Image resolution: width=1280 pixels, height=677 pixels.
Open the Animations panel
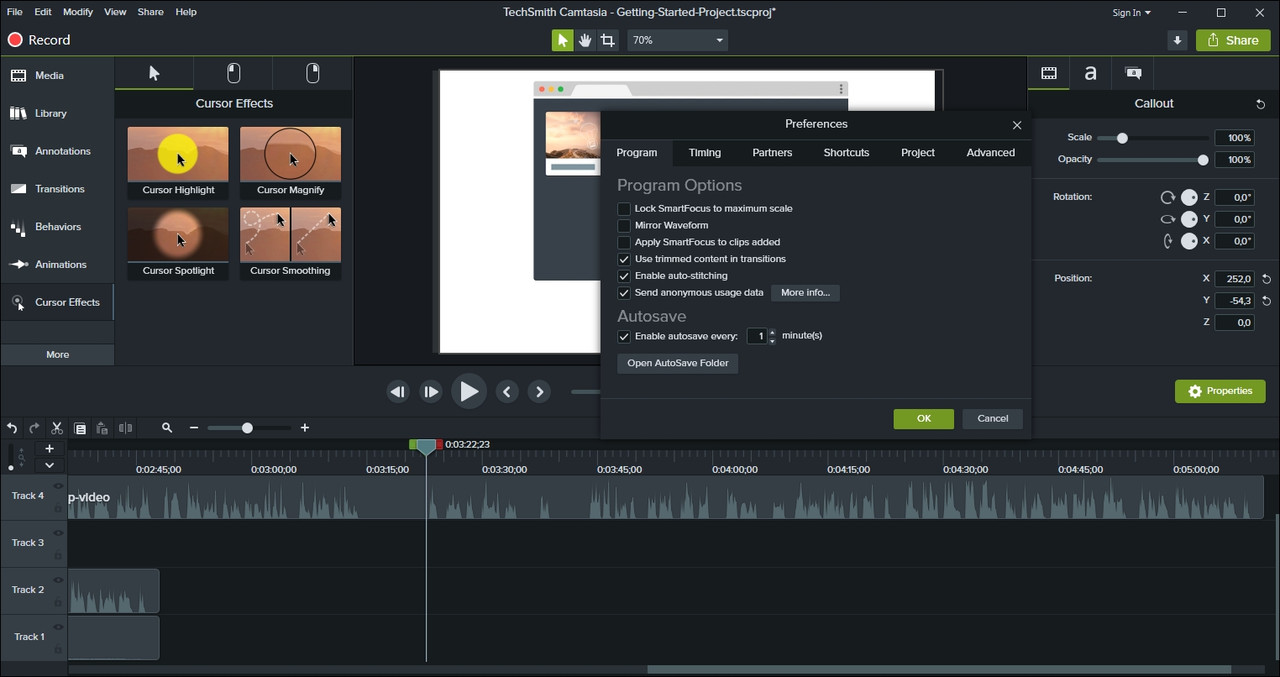coord(57,265)
